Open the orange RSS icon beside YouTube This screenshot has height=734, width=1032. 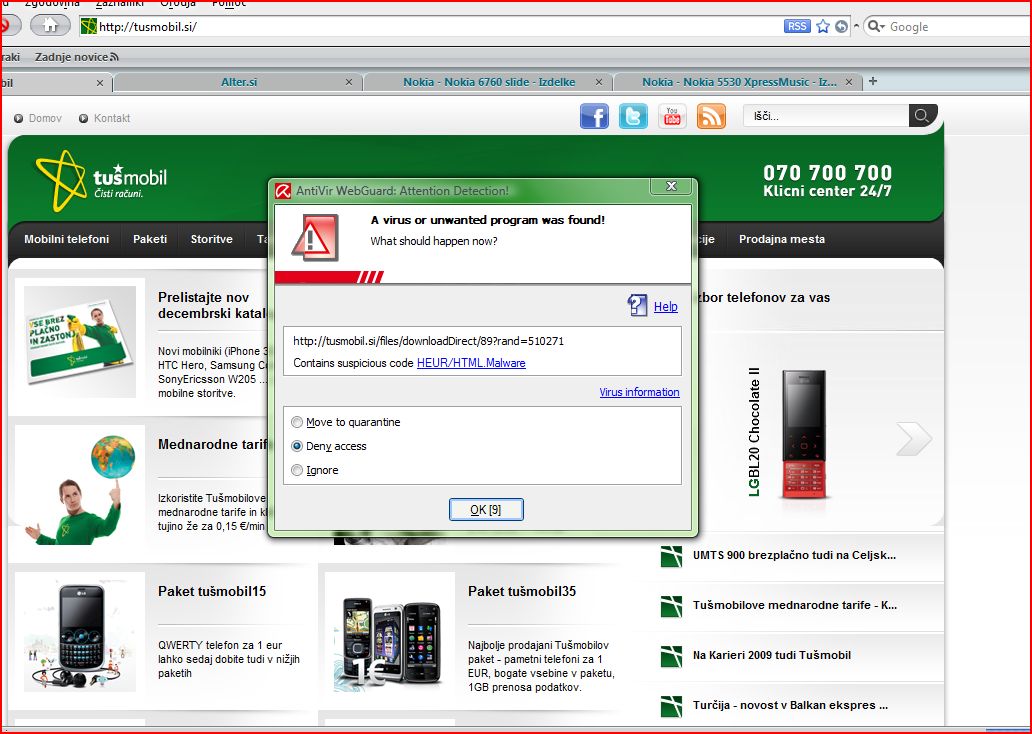711,117
